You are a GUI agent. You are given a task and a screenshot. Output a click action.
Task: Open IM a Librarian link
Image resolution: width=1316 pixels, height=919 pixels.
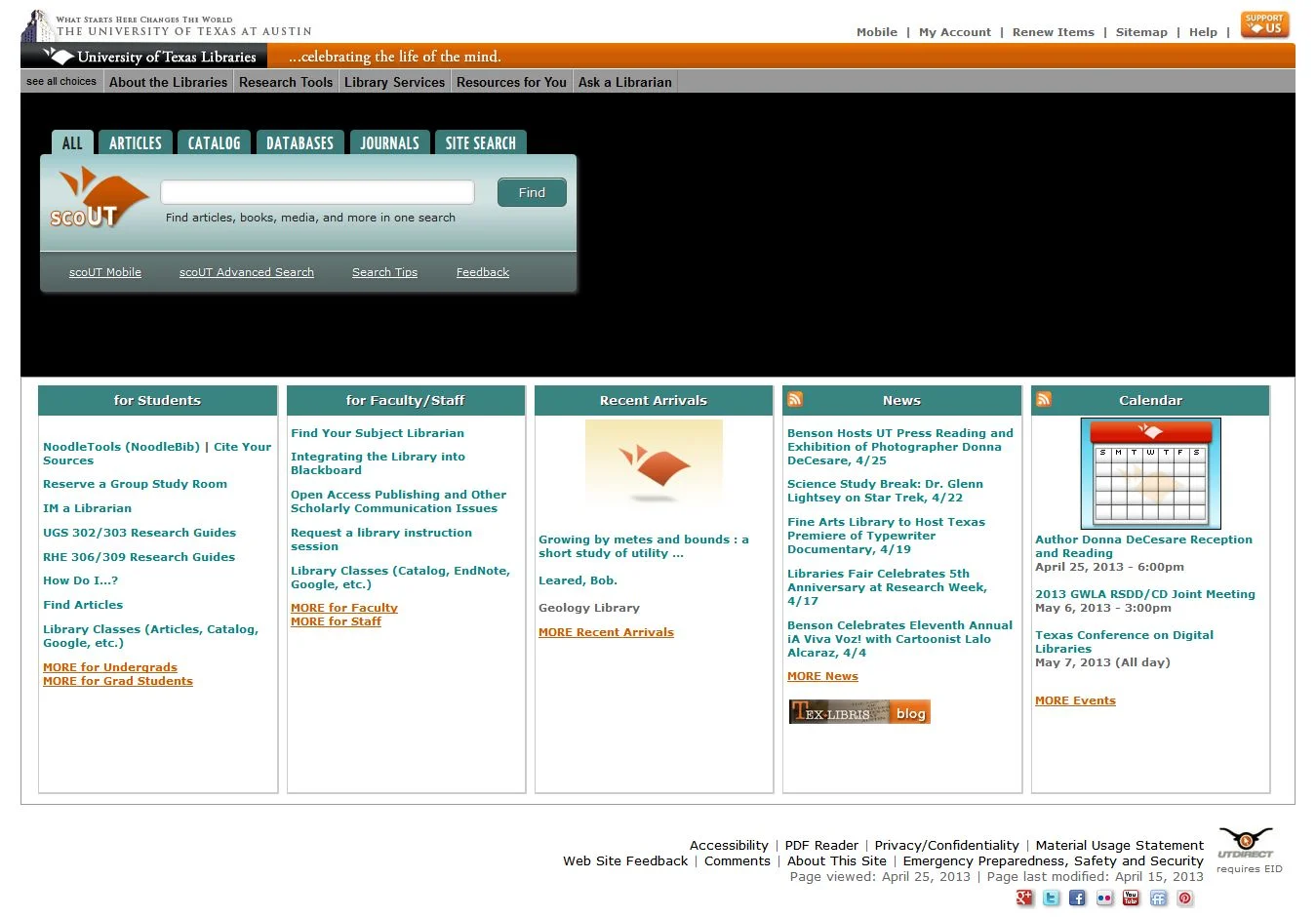pos(87,508)
